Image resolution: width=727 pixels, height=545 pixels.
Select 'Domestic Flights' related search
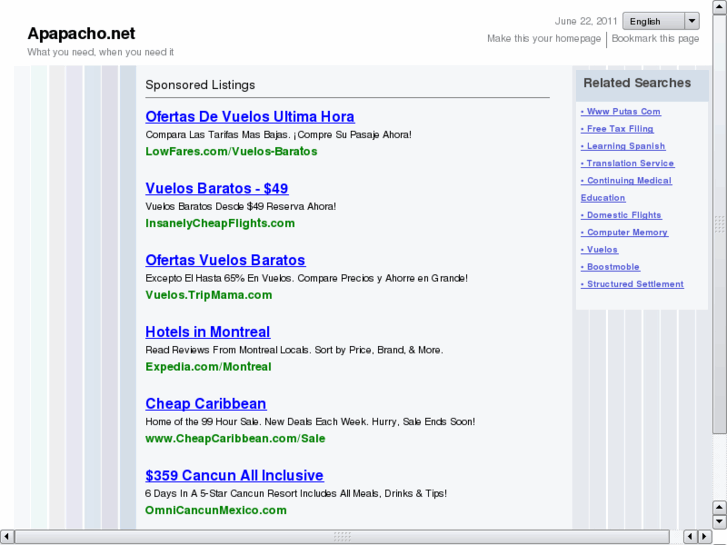pyautogui.click(x=621, y=215)
